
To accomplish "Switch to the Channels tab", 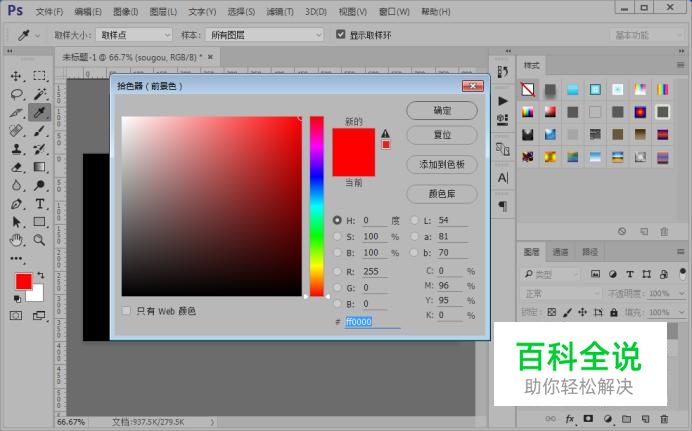I will point(560,252).
